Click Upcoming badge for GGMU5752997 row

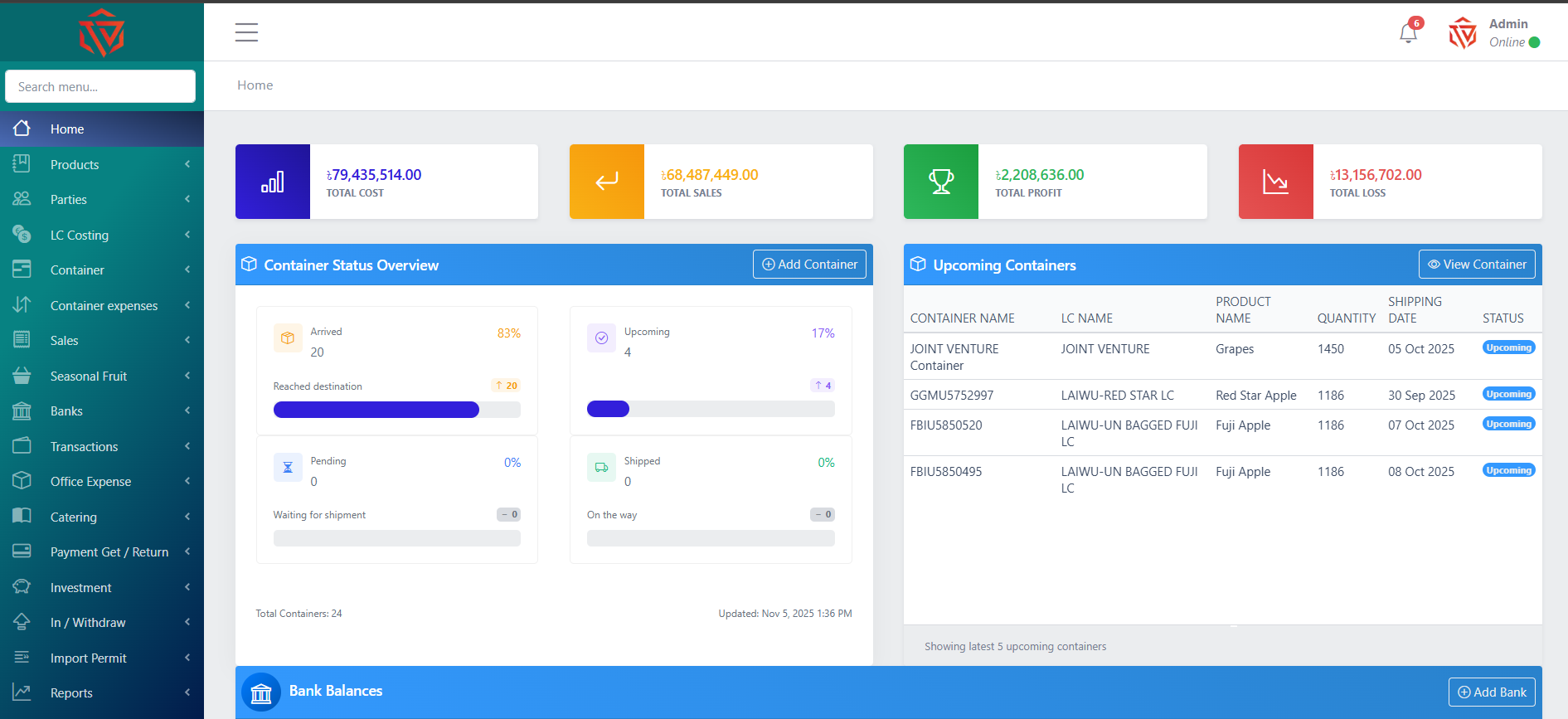[1508, 394]
